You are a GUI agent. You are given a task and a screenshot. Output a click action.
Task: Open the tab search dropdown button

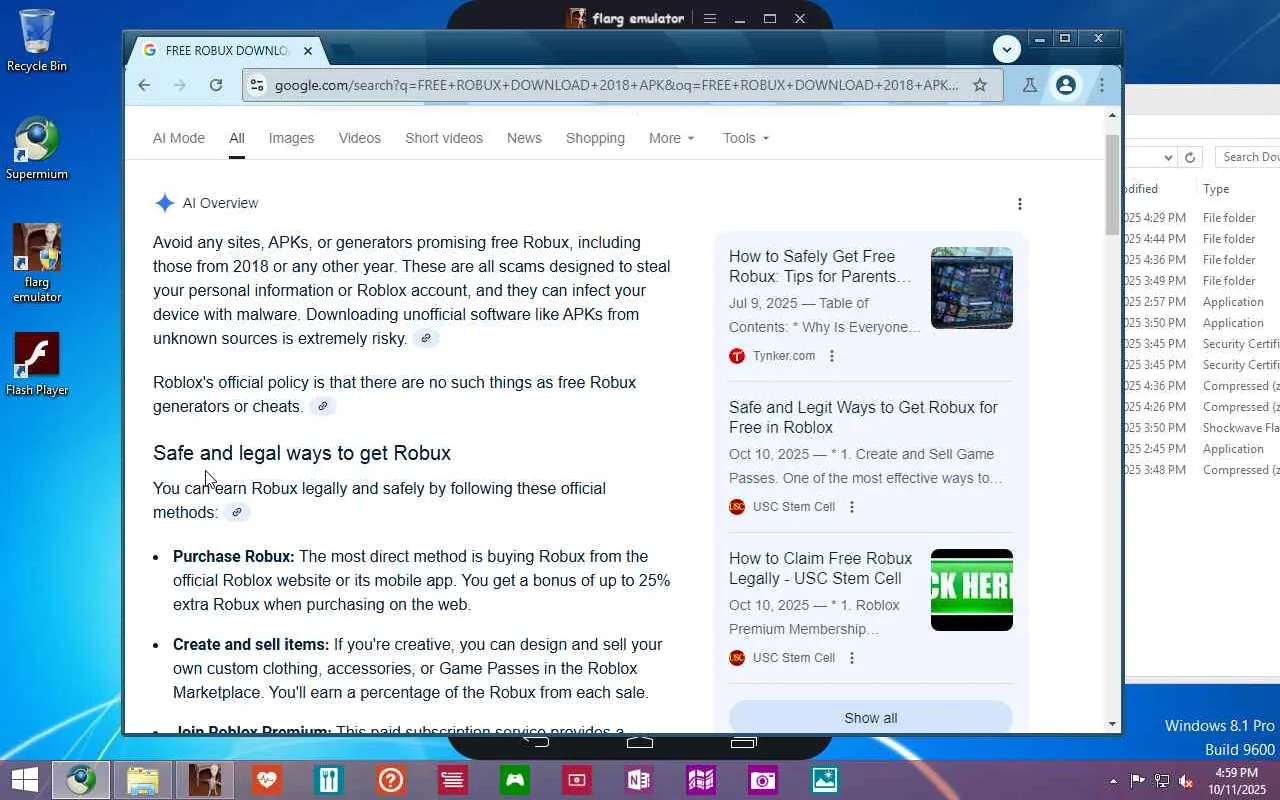coord(1007,49)
